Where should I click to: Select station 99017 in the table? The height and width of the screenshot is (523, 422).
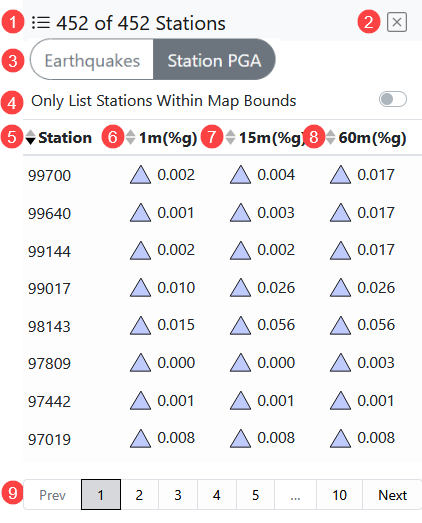point(49,289)
